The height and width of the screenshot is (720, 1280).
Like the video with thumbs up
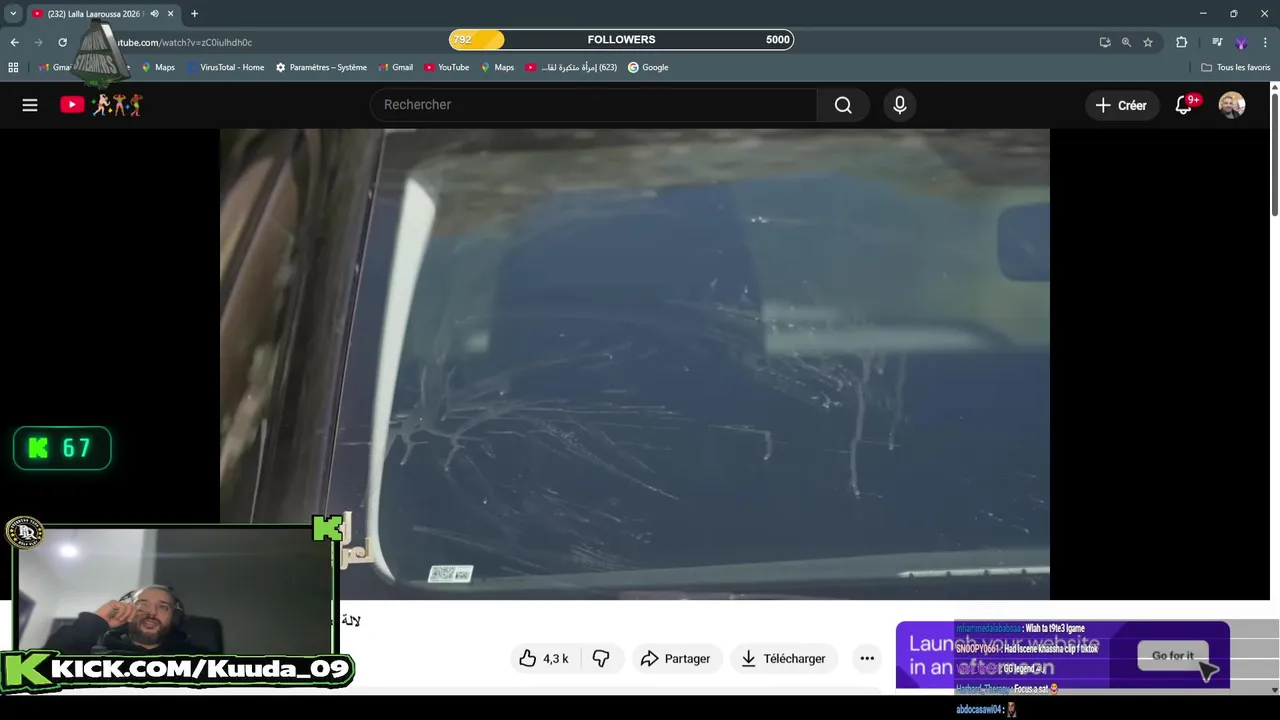pyautogui.click(x=543, y=658)
